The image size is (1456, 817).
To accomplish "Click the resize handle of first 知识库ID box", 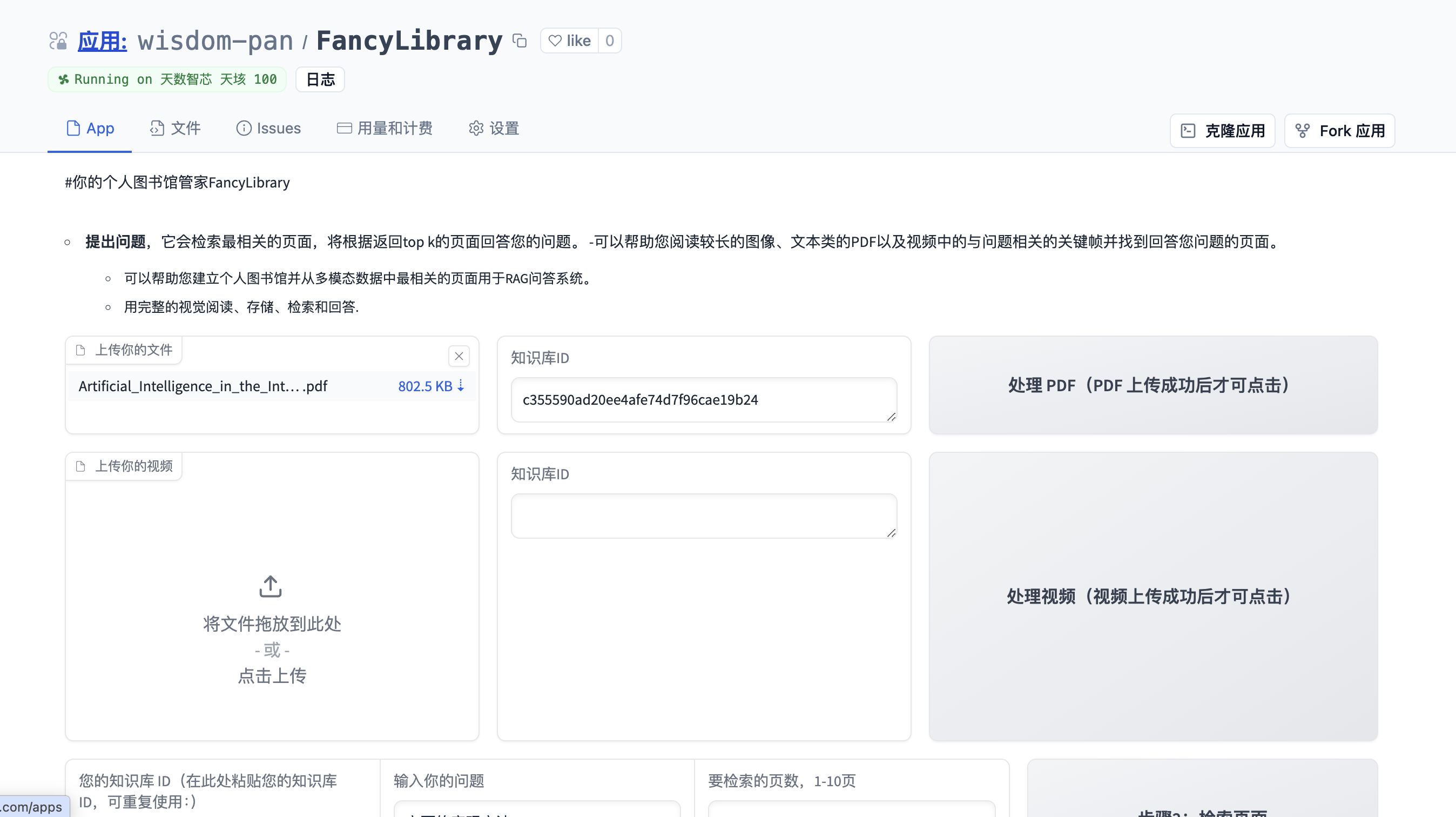I will [891, 417].
